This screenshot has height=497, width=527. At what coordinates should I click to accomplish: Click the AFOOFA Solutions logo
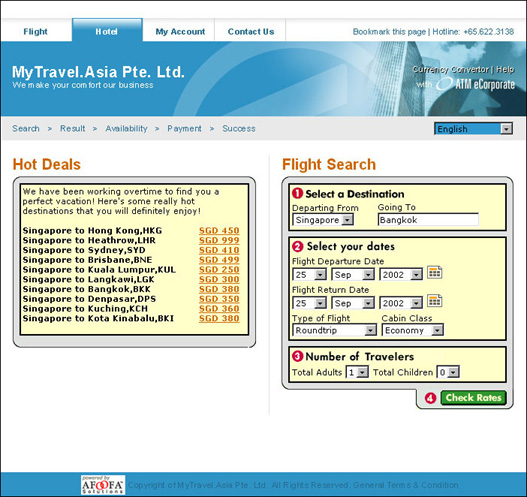point(103,485)
